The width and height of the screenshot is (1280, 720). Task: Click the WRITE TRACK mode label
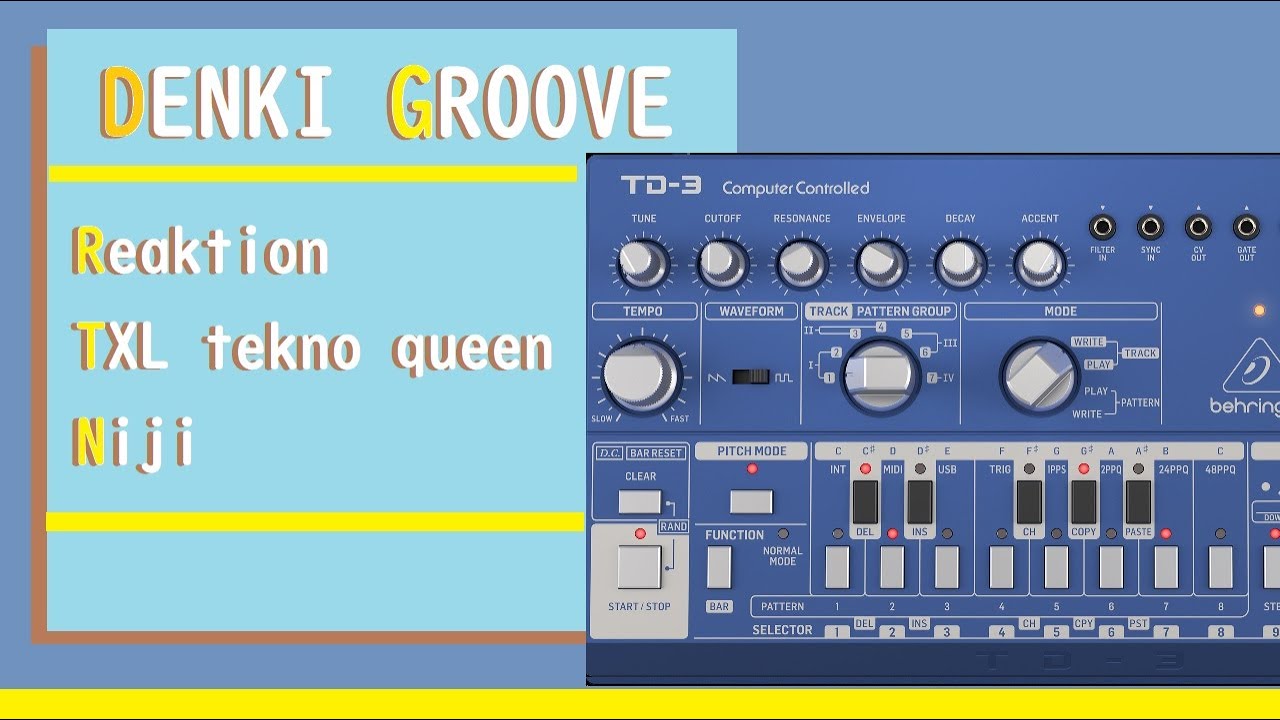1089,342
